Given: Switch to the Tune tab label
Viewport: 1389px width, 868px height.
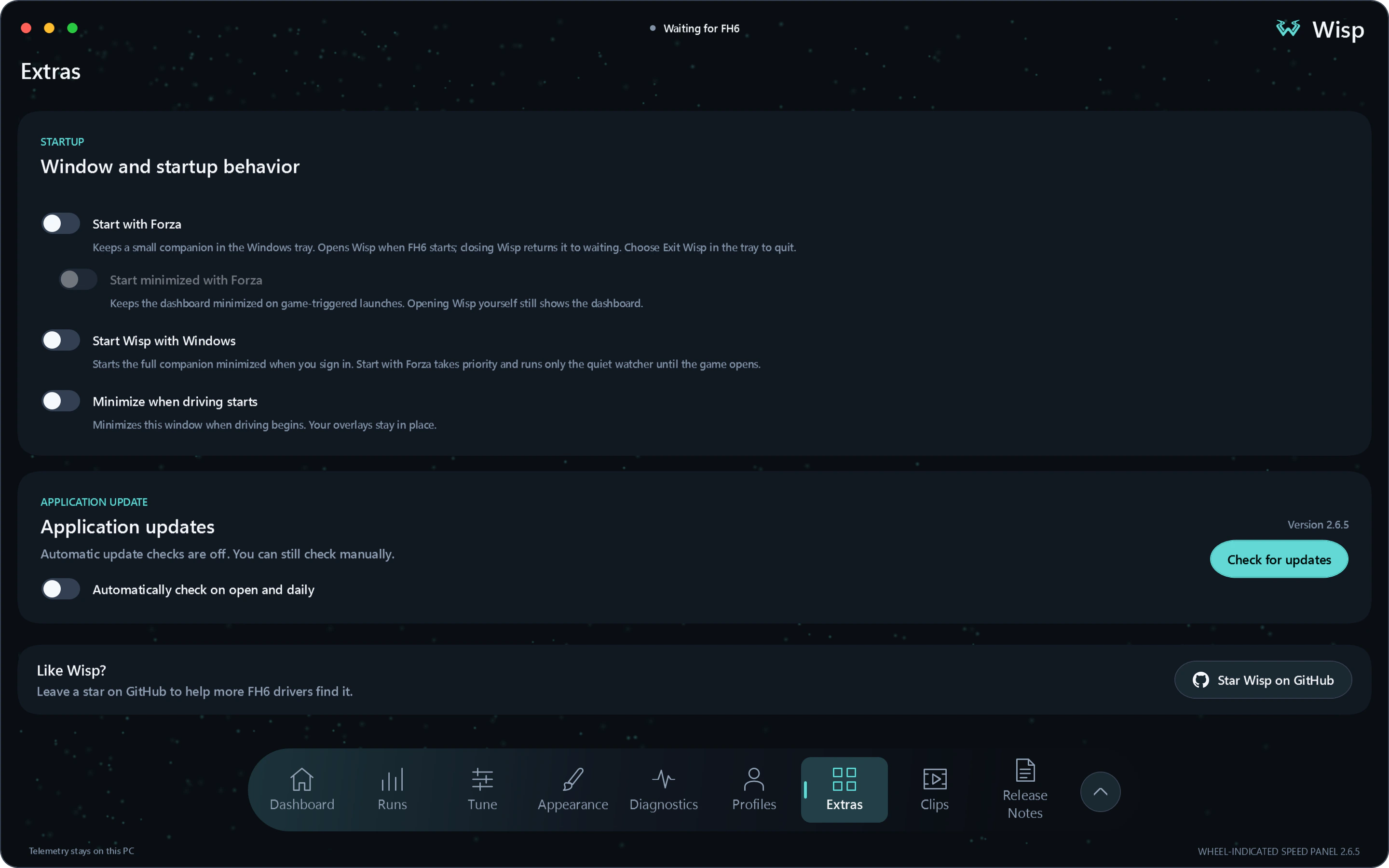Looking at the screenshot, I should pos(482,804).
